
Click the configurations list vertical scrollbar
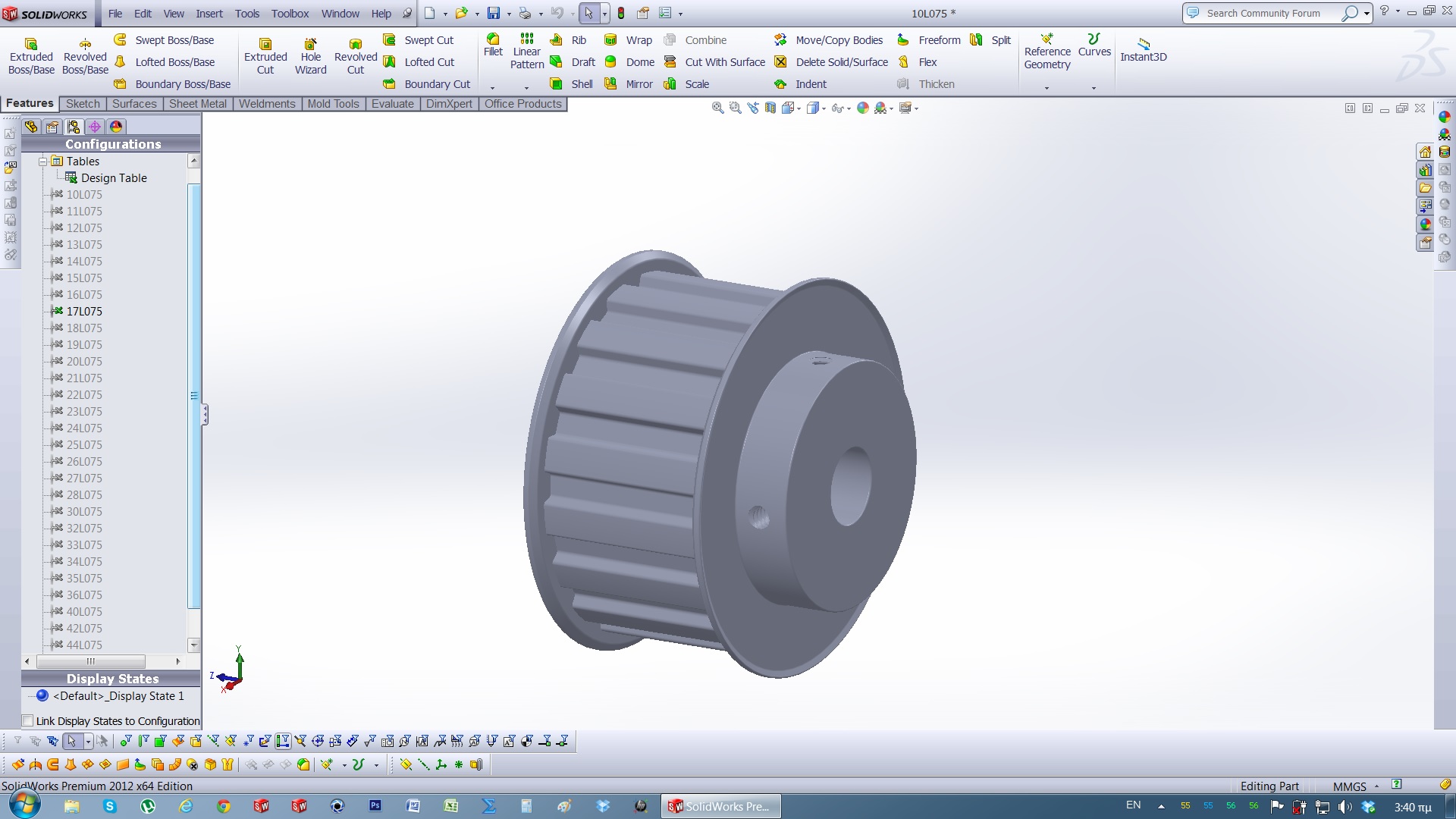(194, 395)
